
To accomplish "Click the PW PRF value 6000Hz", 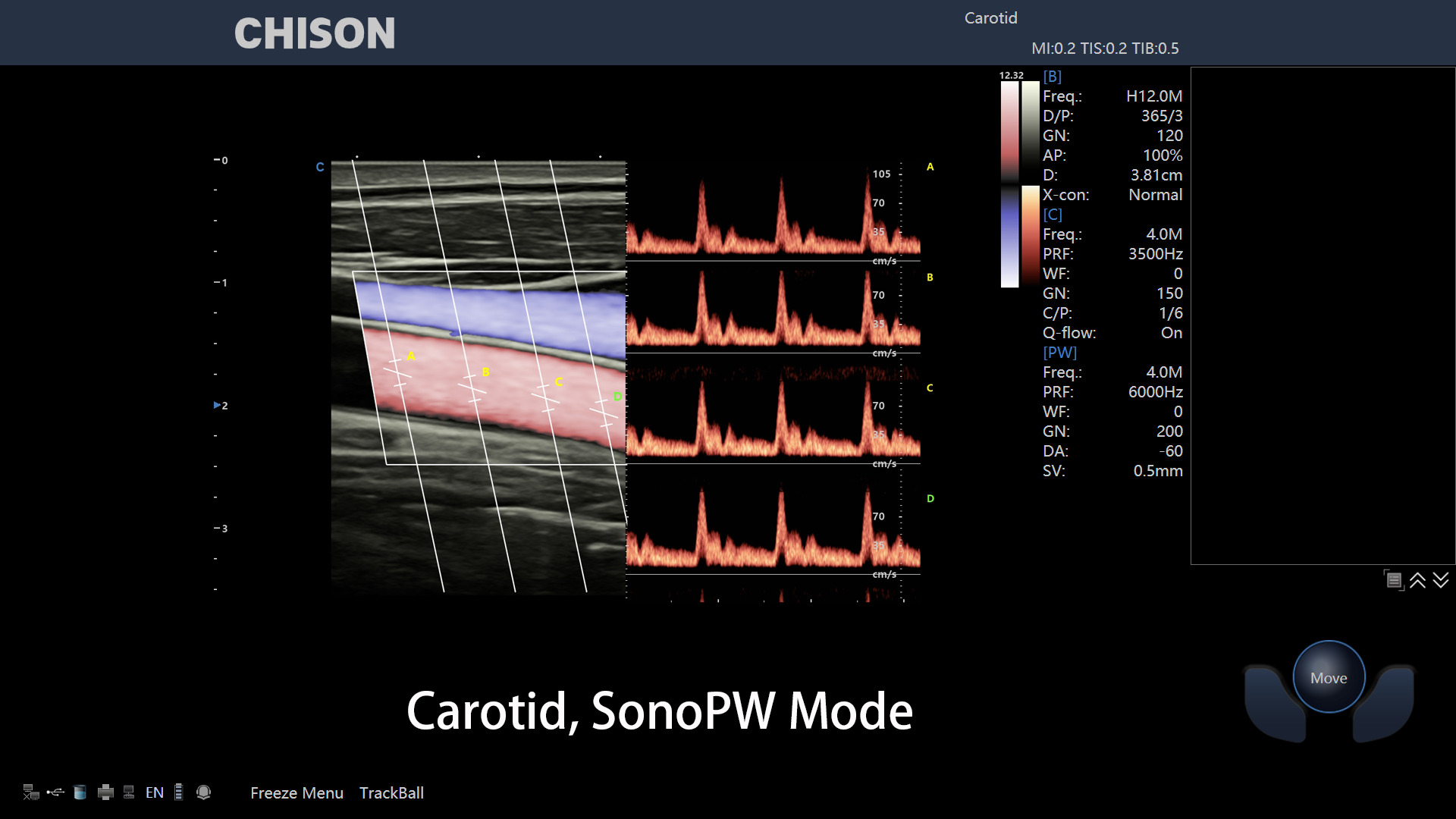I will tap(1156, 392).
